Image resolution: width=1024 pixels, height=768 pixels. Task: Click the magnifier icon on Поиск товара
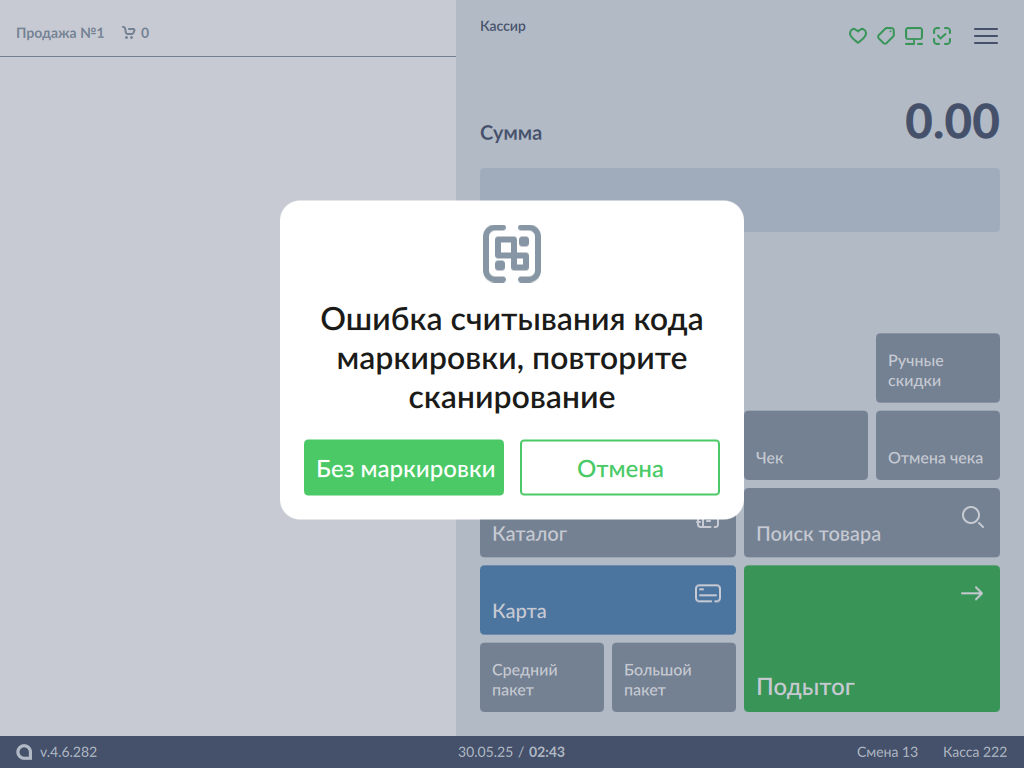(972, 517)
